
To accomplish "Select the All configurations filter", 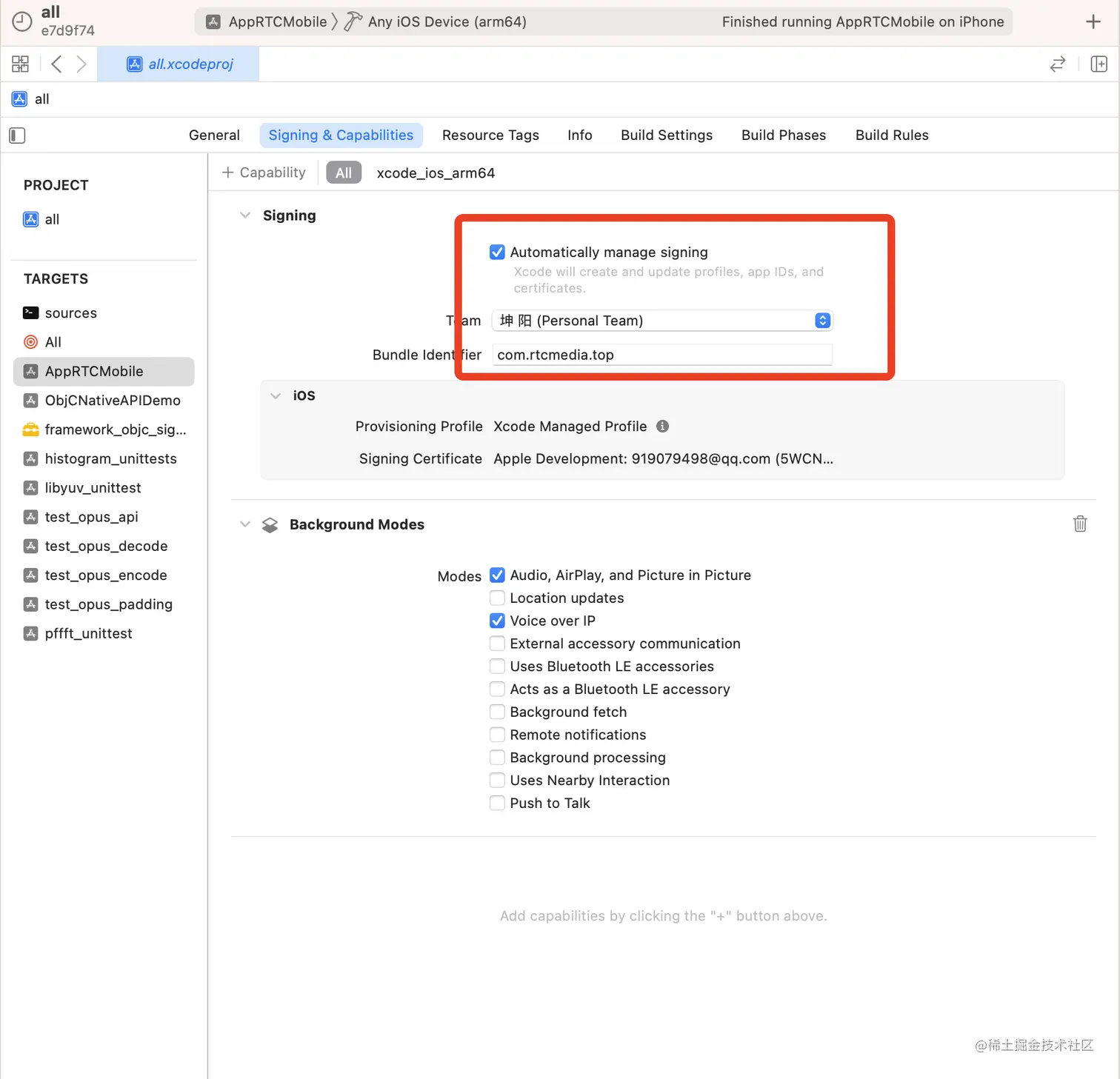I will 344,173.
